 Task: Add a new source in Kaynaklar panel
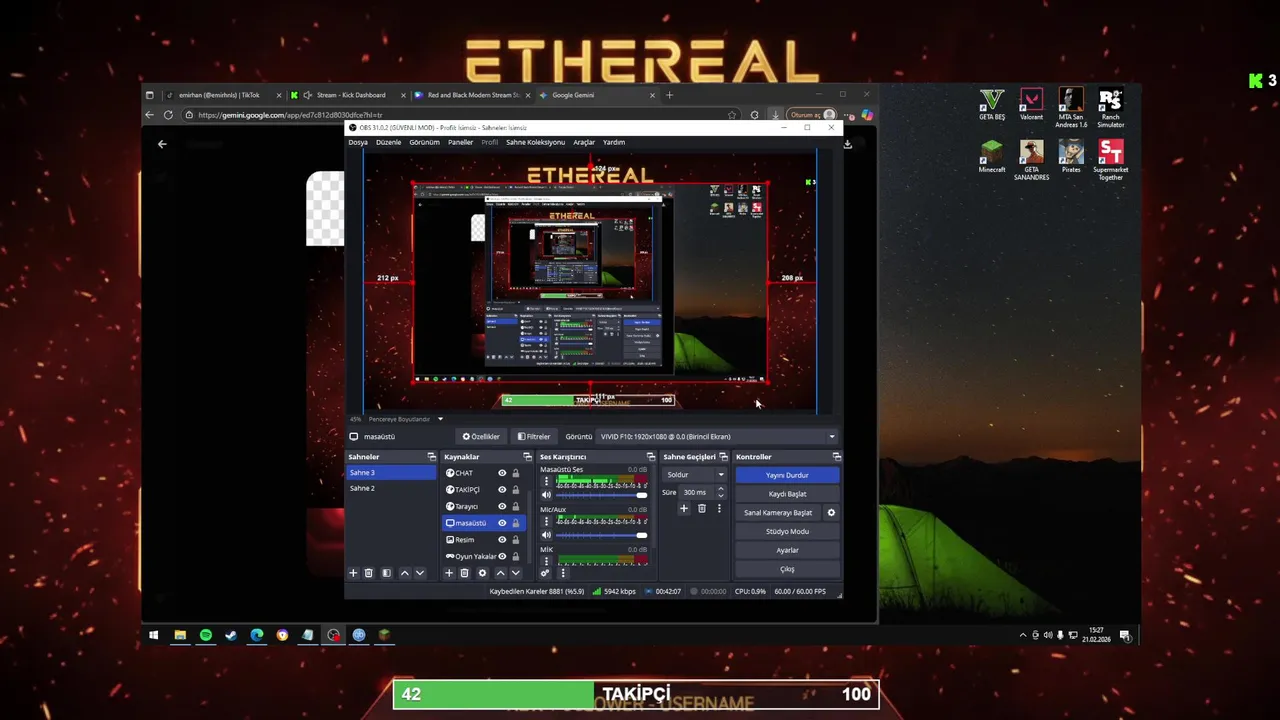click(448, 573)
